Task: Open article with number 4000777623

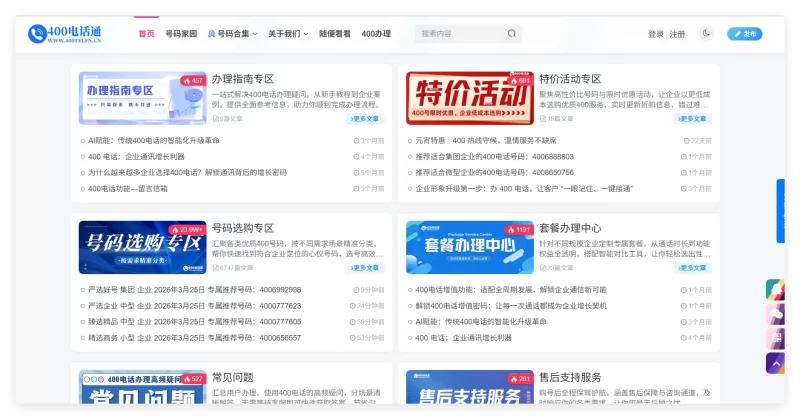Action: pyautogui.click(x=194, y=306)
